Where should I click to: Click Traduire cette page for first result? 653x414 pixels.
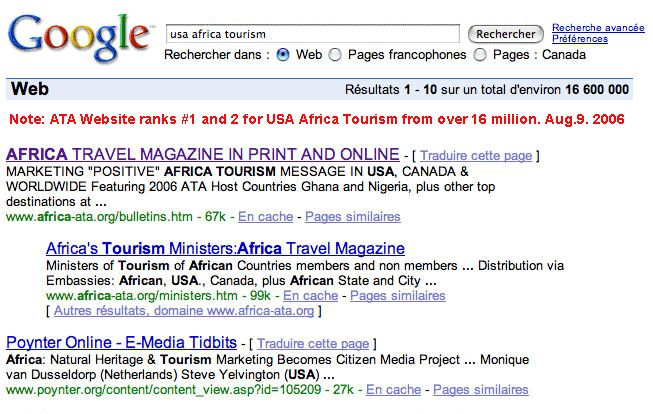477,156
